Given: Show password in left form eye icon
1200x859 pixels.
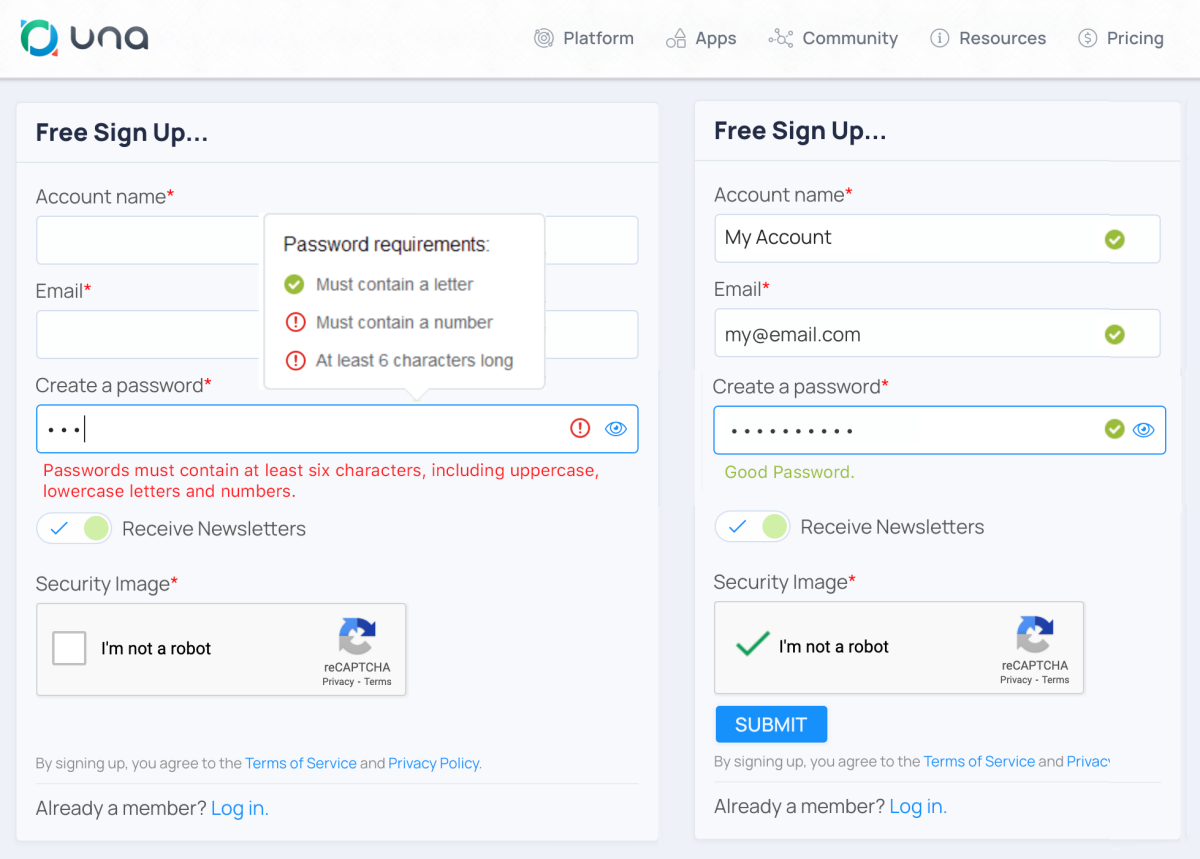Looking at the screenshot, I should [616, 428].
